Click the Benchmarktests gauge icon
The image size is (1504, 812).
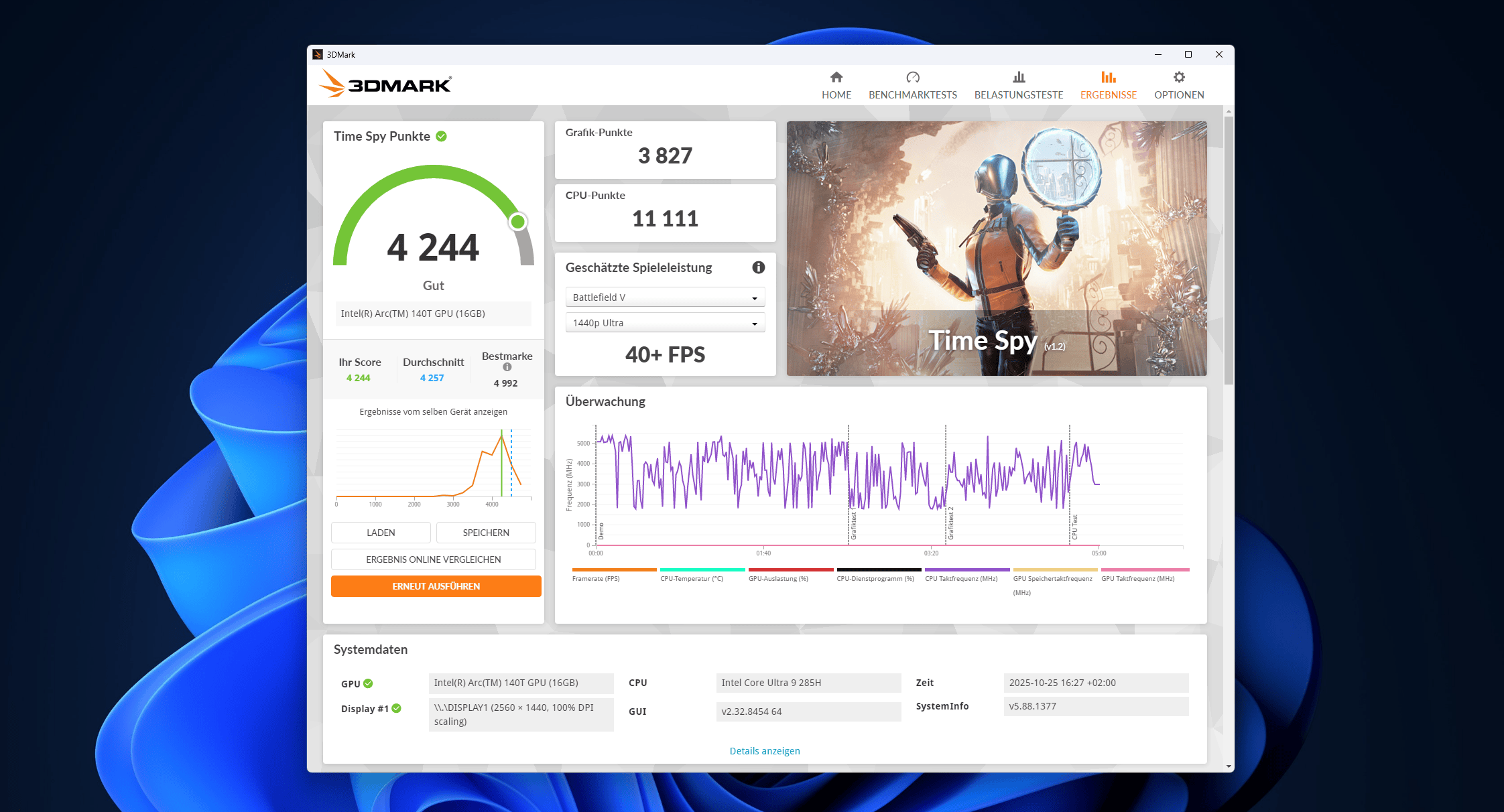click(x=913, y=77)
